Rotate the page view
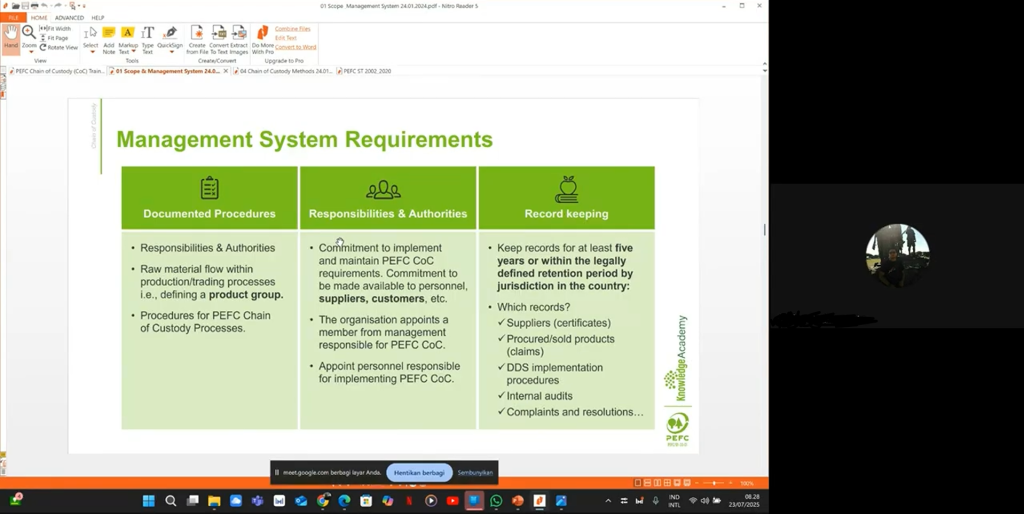The width and height of the screenshot is (1024, 514). click(x=59, y=47)
